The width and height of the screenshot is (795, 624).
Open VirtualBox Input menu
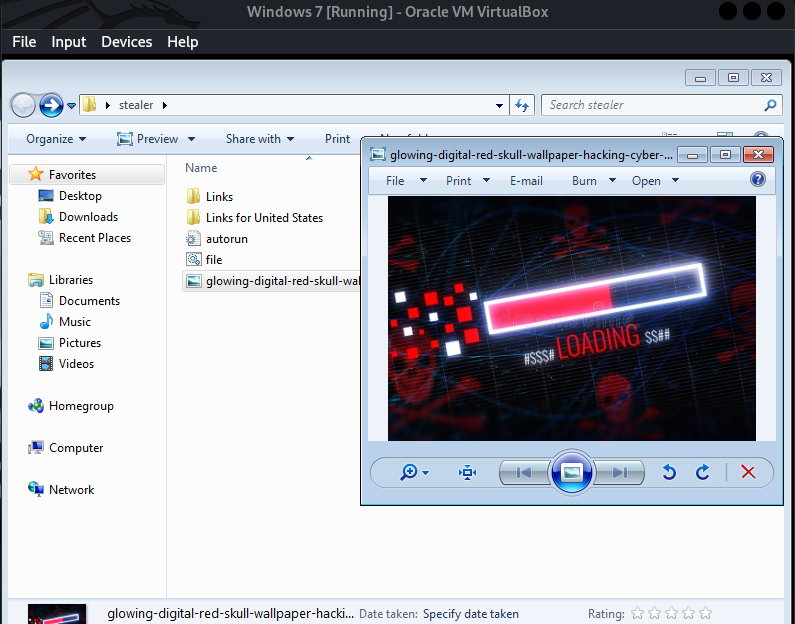pyautogui.click(x=68, y=42)
